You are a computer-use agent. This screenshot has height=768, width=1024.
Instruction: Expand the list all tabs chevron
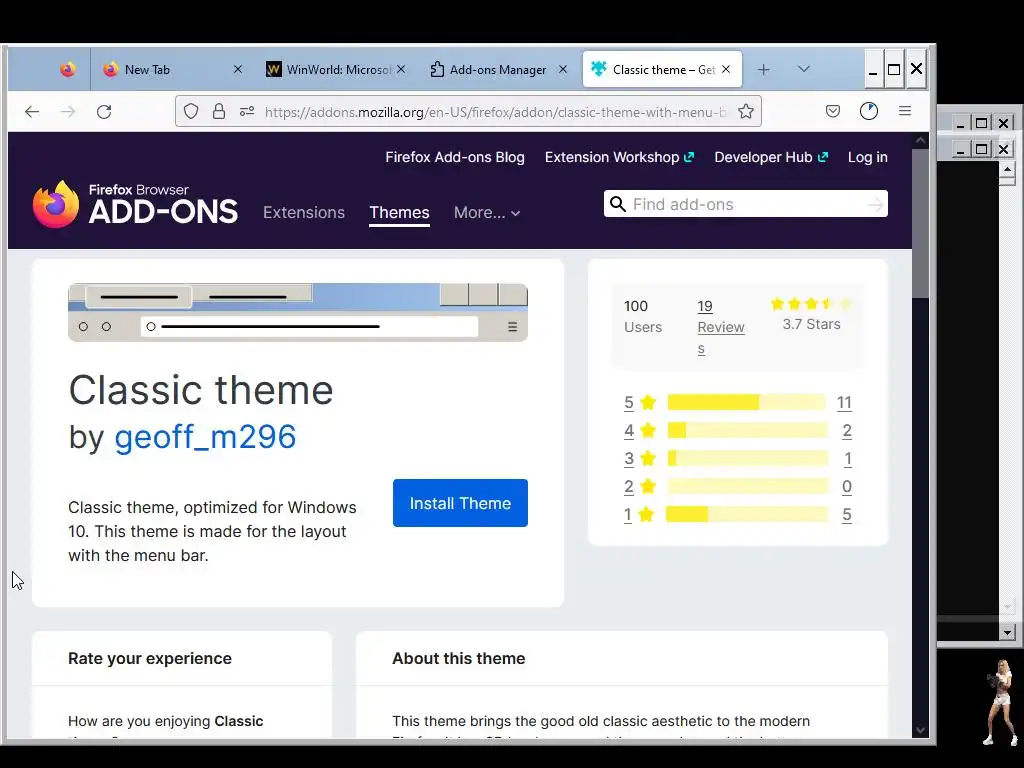(804, 69)
